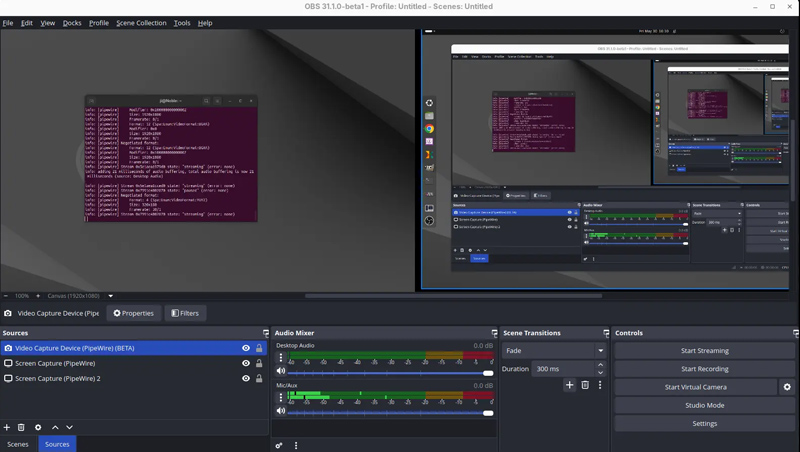
Task: Remove selected source with trash icon
Action: tap(21, 428)
